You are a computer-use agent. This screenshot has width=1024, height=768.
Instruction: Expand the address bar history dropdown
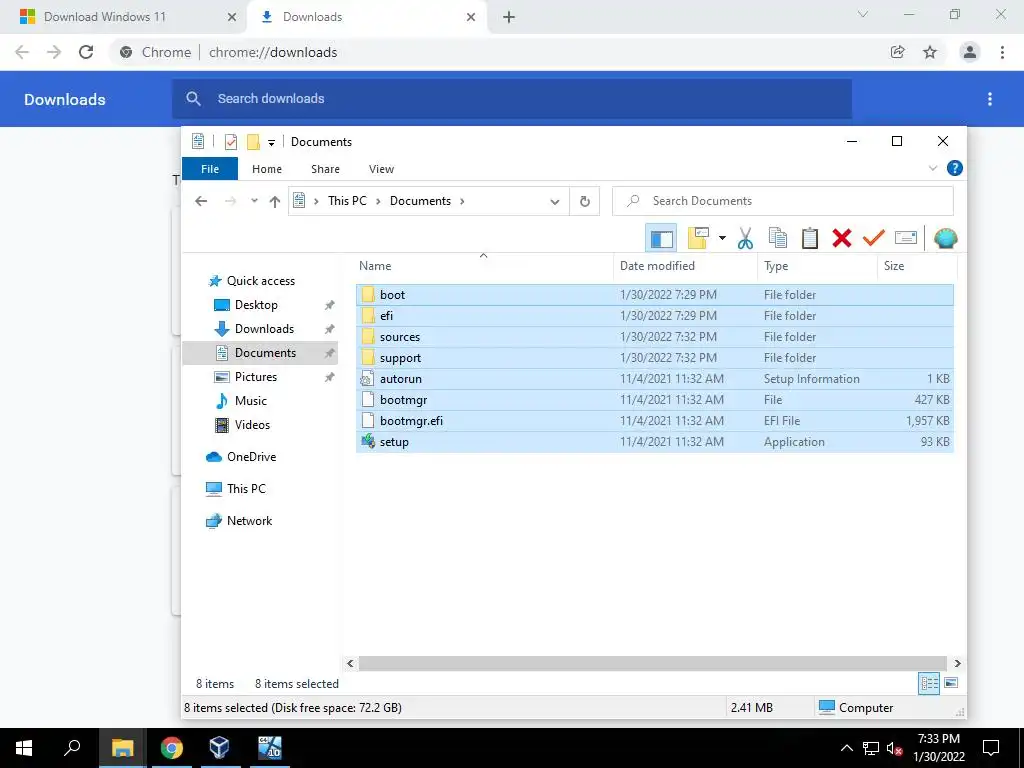pyautogui.click(x=554, y=202)
